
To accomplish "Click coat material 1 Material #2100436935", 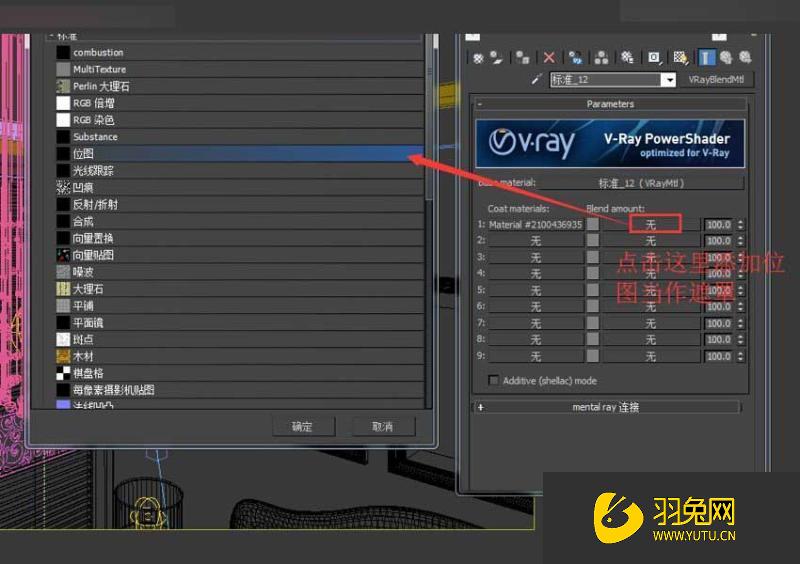I will pos(535,225).
